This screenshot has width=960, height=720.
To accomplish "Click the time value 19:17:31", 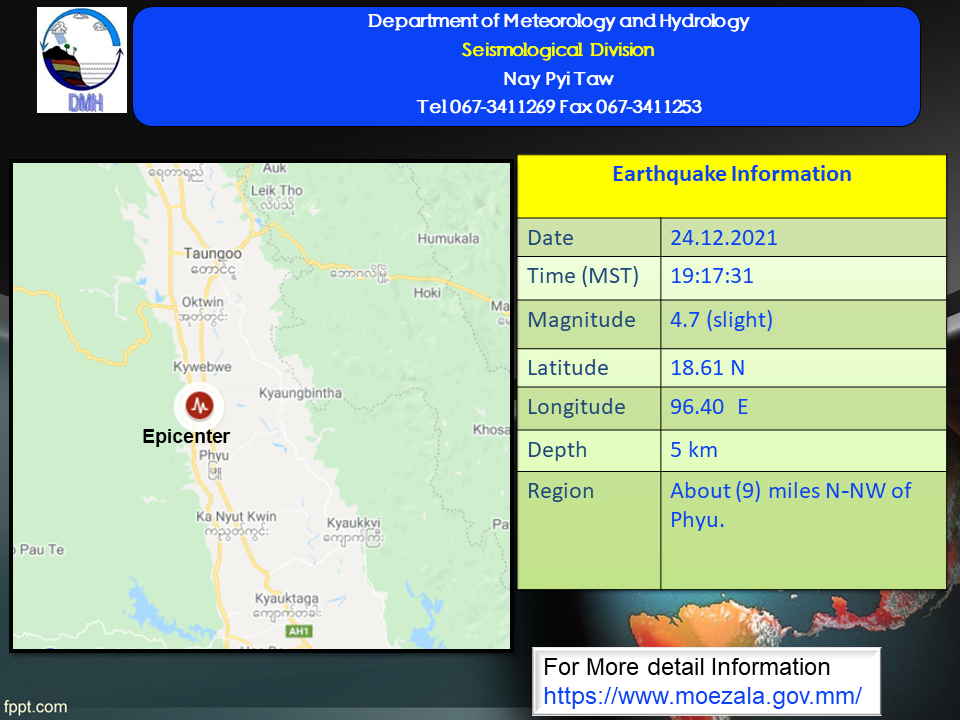I will pyautogui.click(x=711, y=276).
